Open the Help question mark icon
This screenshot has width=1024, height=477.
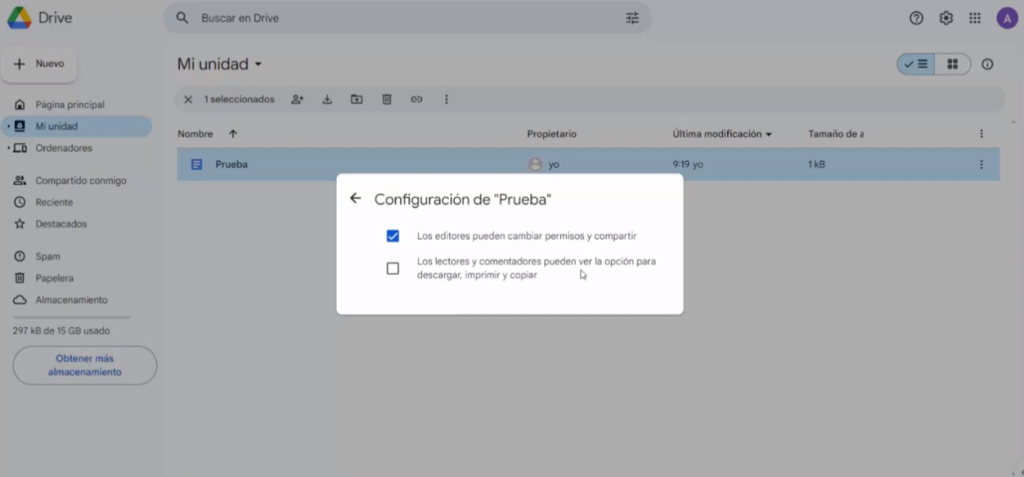916,18
